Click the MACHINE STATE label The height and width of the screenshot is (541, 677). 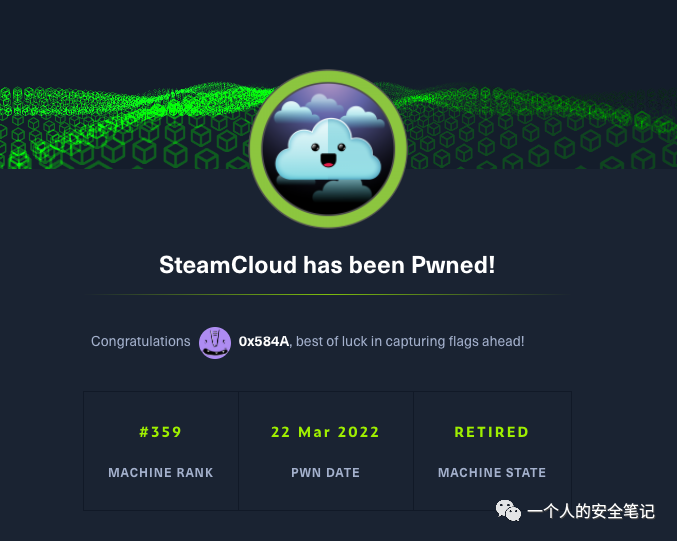coord(492,472)
